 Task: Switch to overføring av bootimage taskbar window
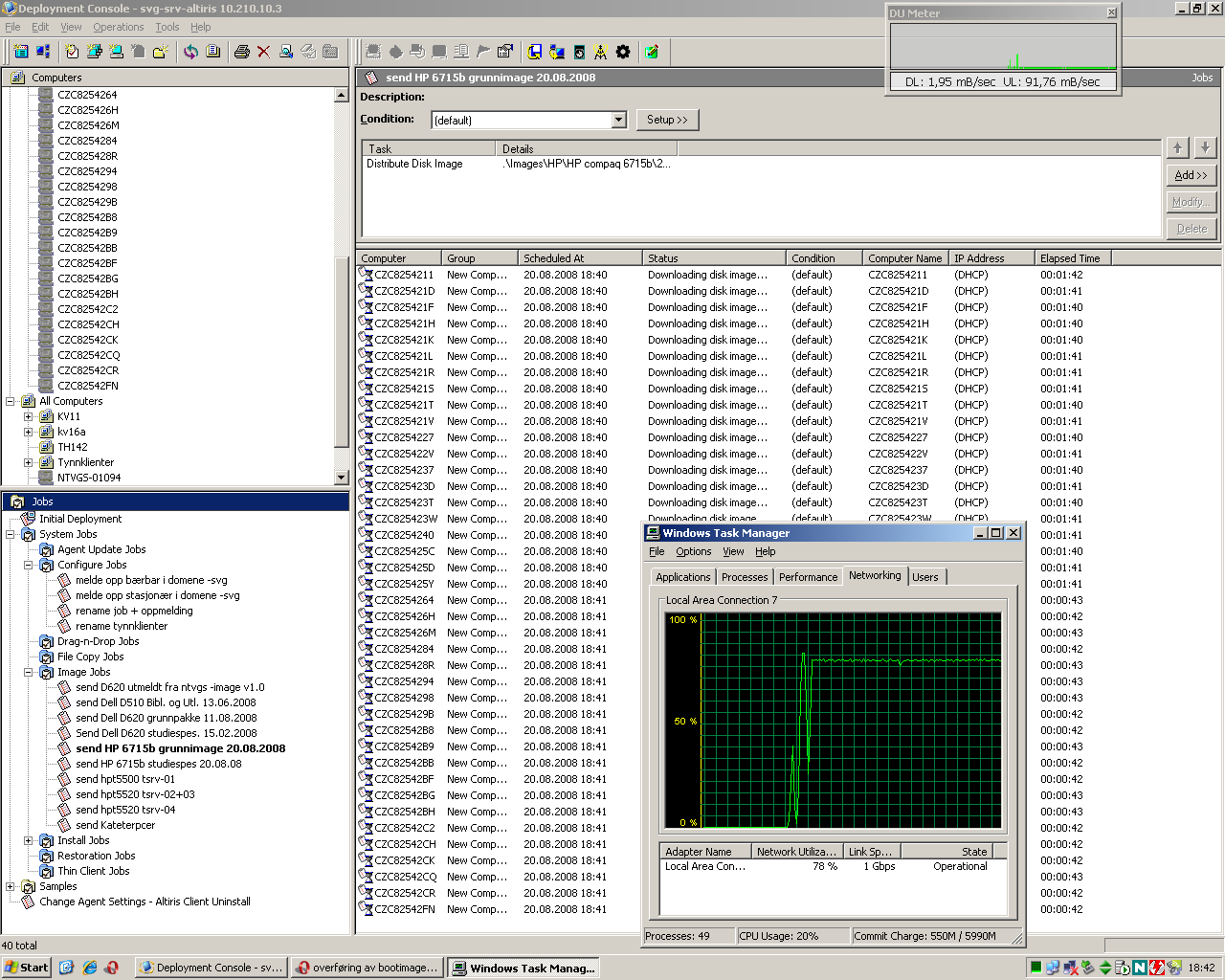[x=367, y=968]
